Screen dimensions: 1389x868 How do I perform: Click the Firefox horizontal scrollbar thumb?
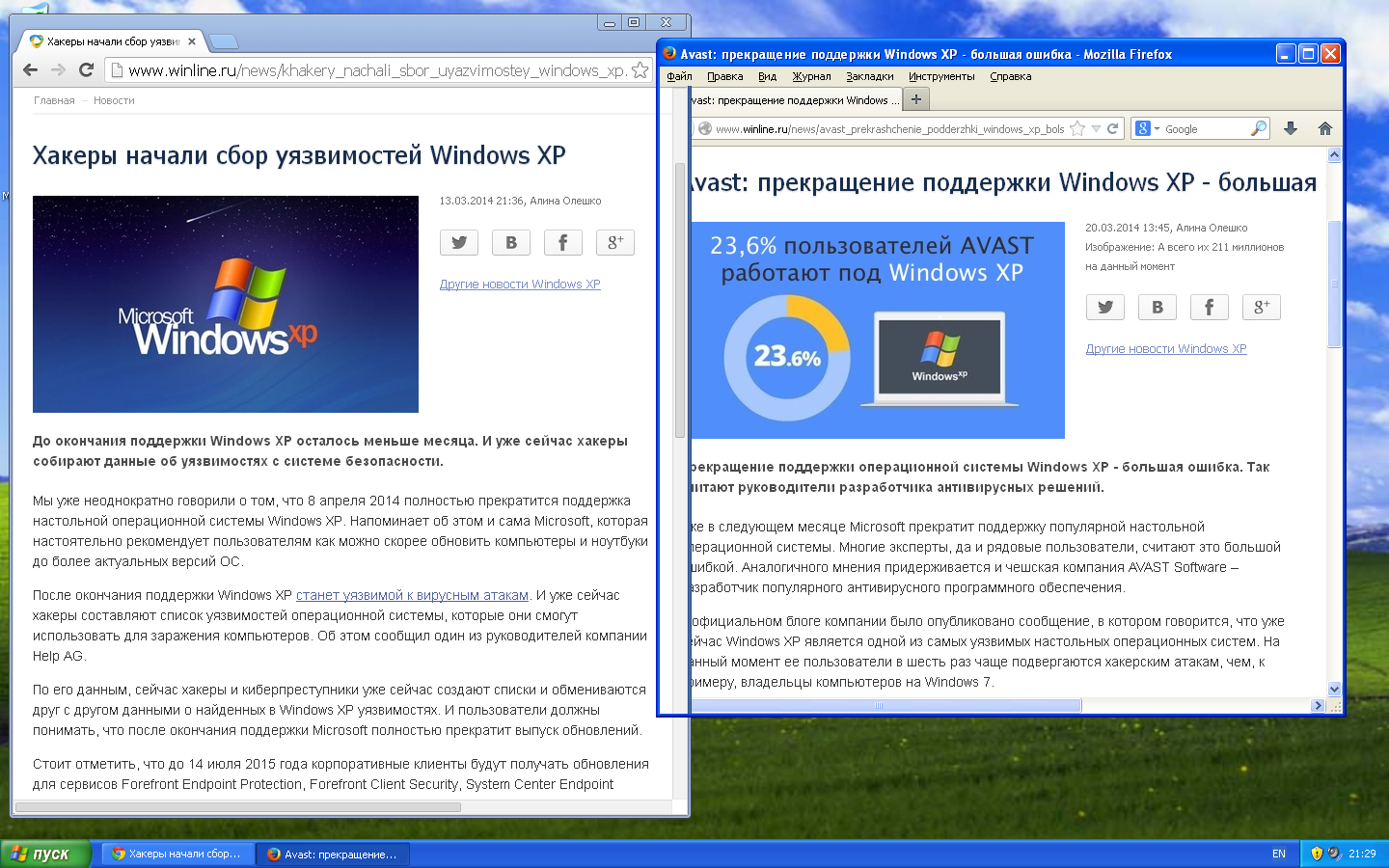[885, 706]
